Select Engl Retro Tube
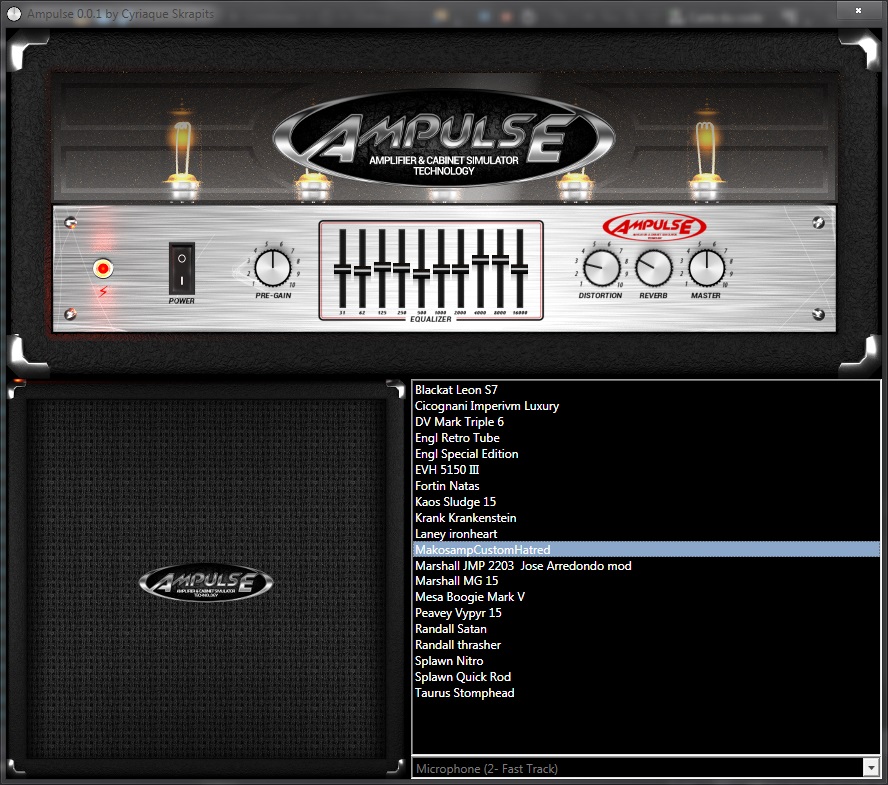The image size is (888, 785). coord(646,438)
